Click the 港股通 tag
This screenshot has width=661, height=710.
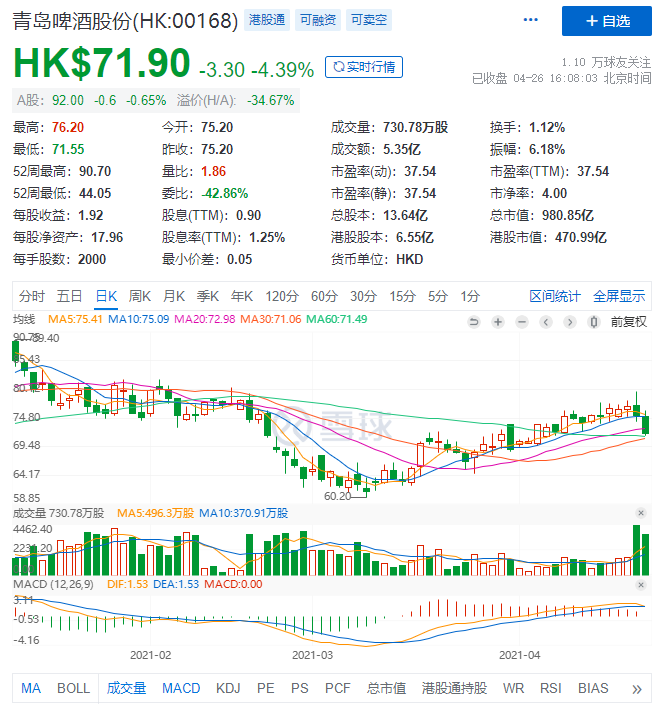point(267,20)
